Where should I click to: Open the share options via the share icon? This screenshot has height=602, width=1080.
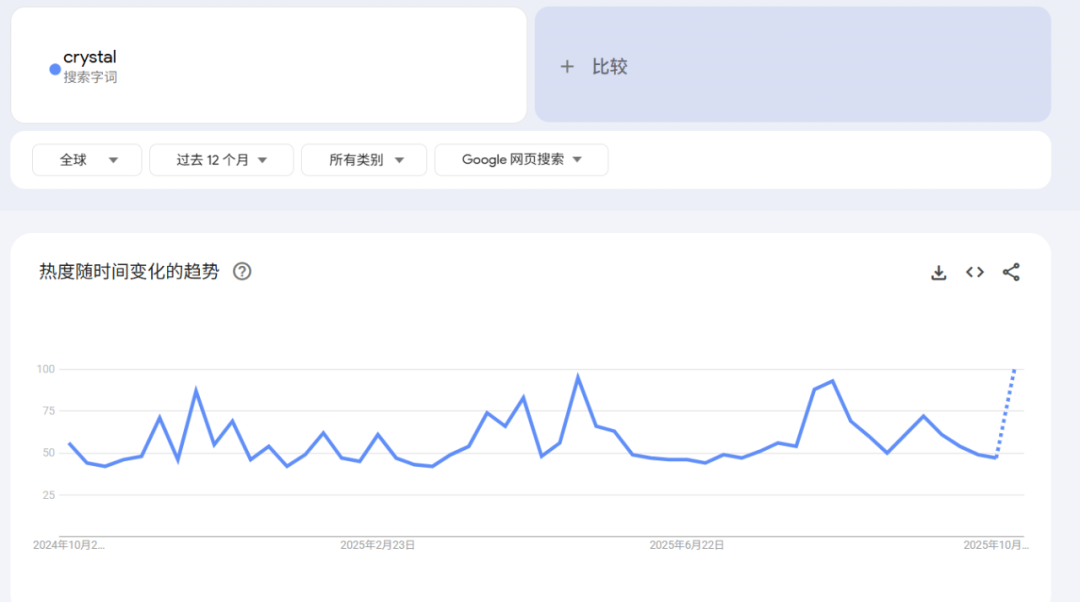pos(1011,271)
